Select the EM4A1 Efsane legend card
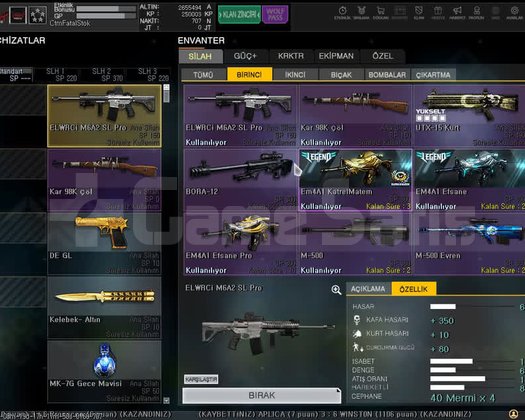This screenshot has width=525, height=420. [x=469, y=180]
